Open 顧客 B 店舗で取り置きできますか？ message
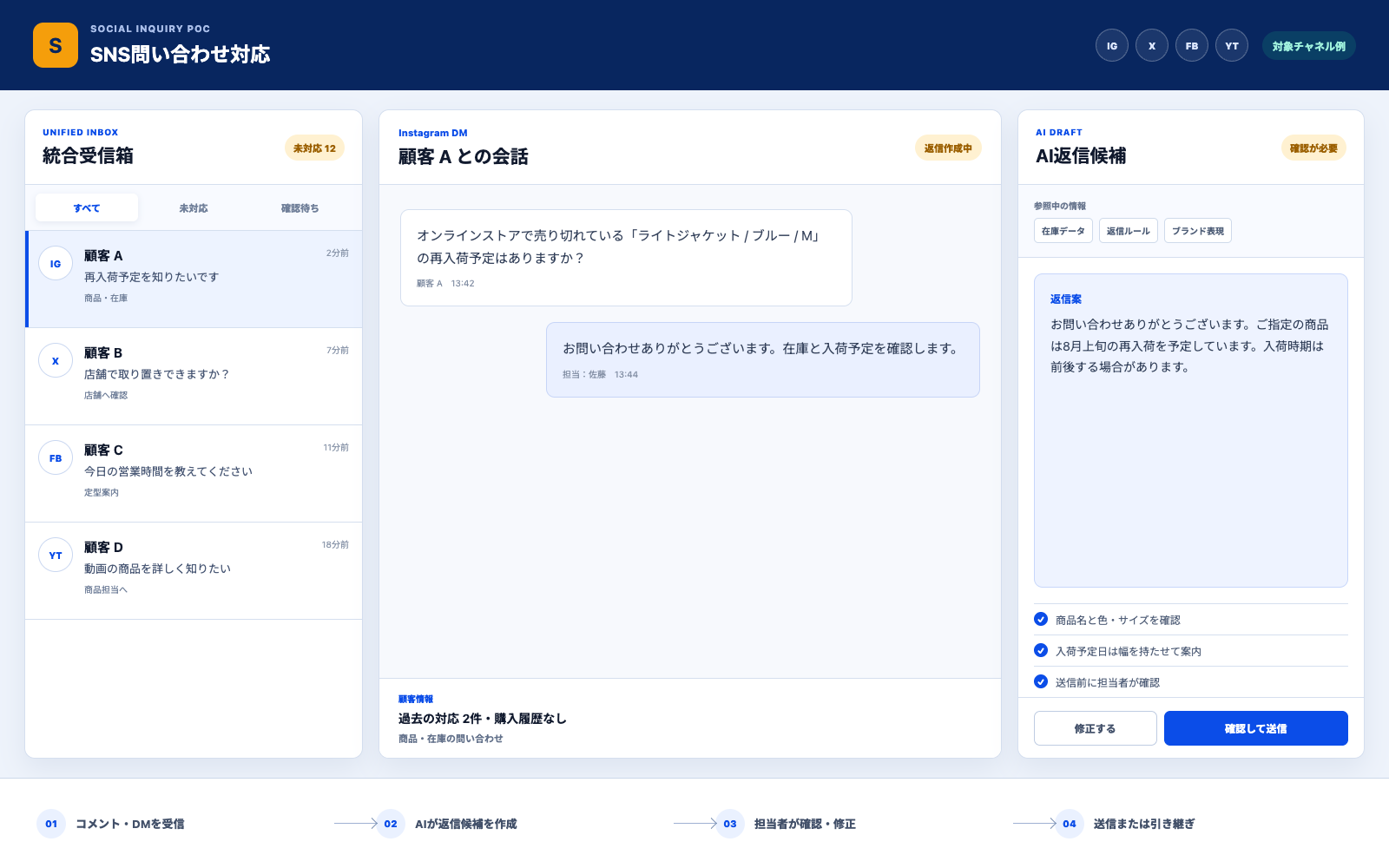The image size is (1389, 868). 194,376
